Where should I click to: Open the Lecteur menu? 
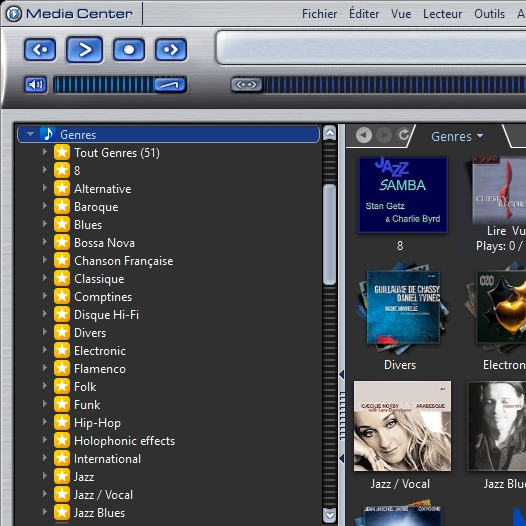tap(442, 14)
